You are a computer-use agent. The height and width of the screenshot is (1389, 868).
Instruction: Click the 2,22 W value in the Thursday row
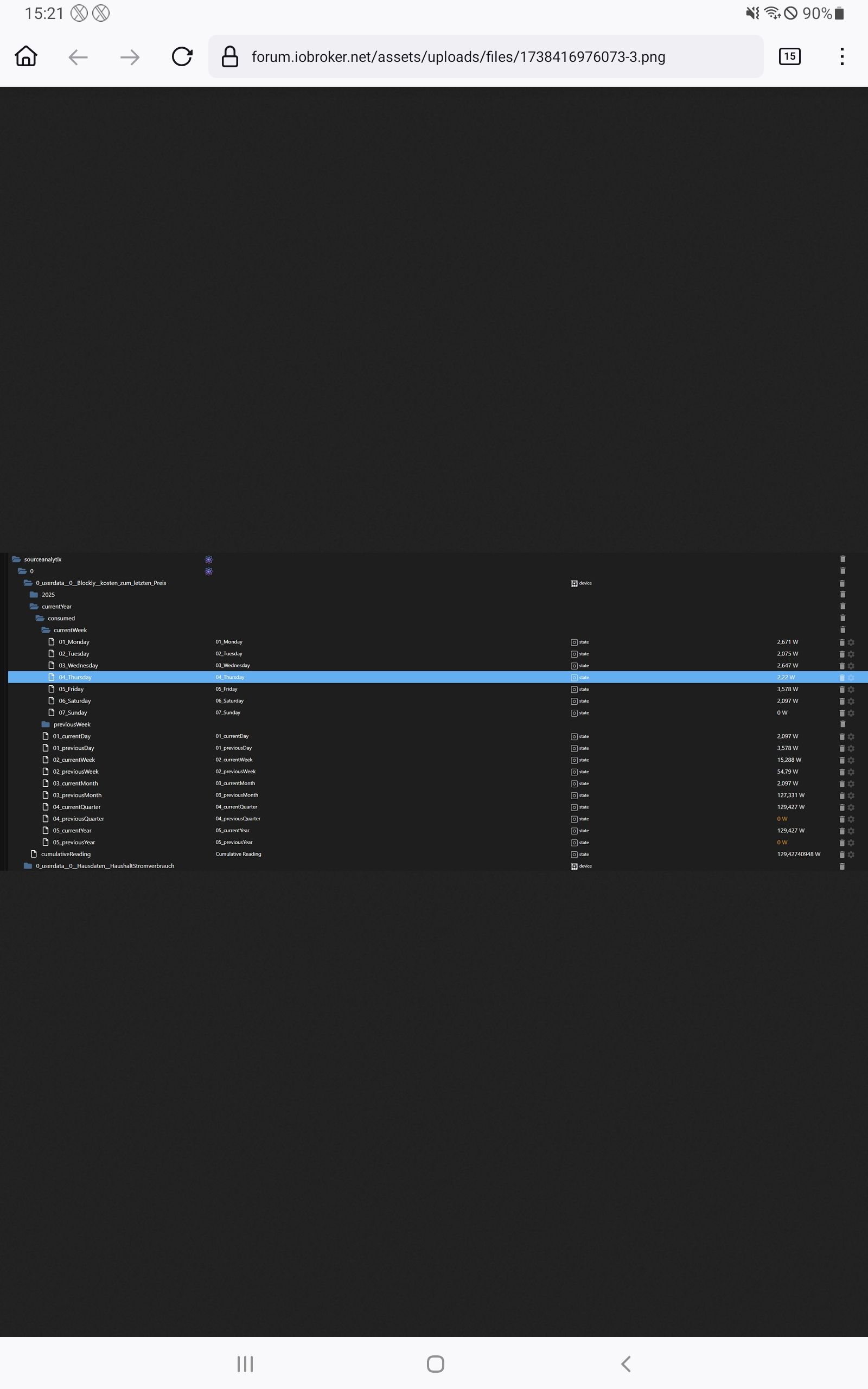(786, 677)
